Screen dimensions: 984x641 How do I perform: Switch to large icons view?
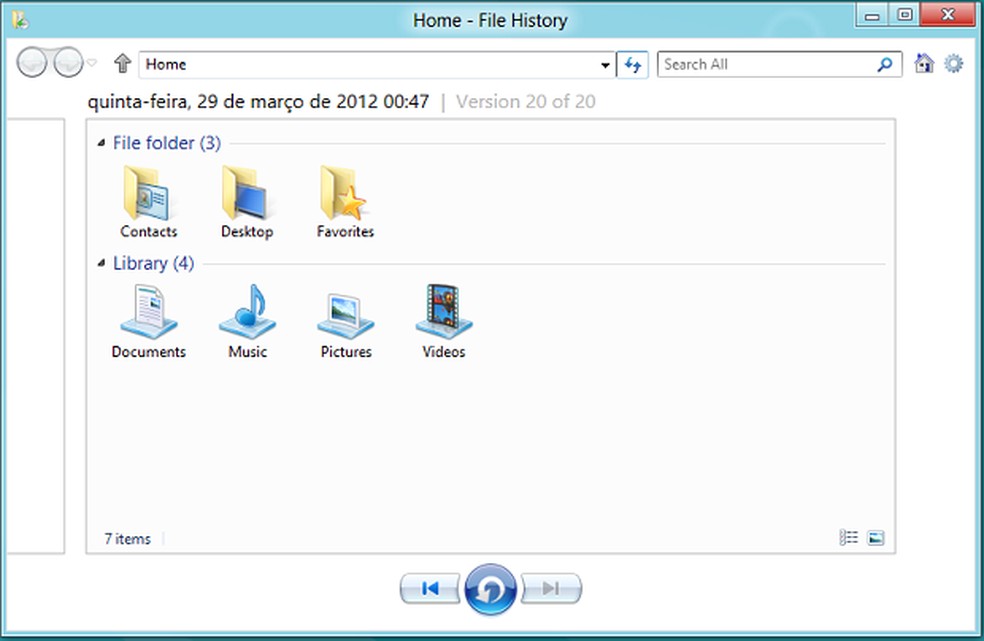875,538
